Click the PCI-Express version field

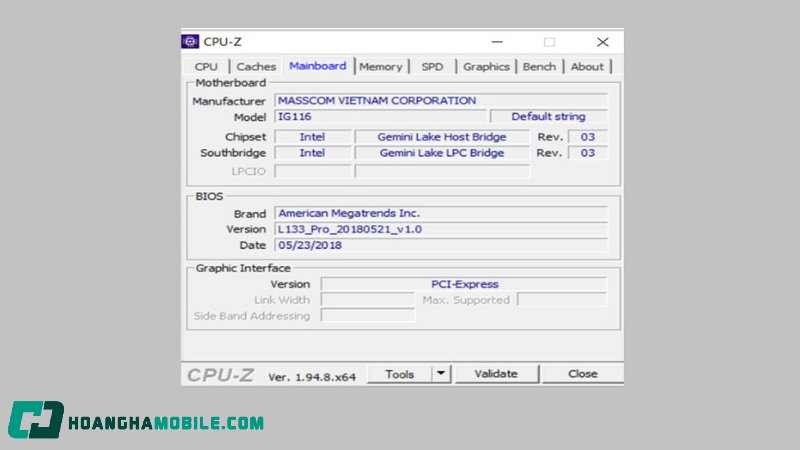pyautogui.click(x=464, y=284)
